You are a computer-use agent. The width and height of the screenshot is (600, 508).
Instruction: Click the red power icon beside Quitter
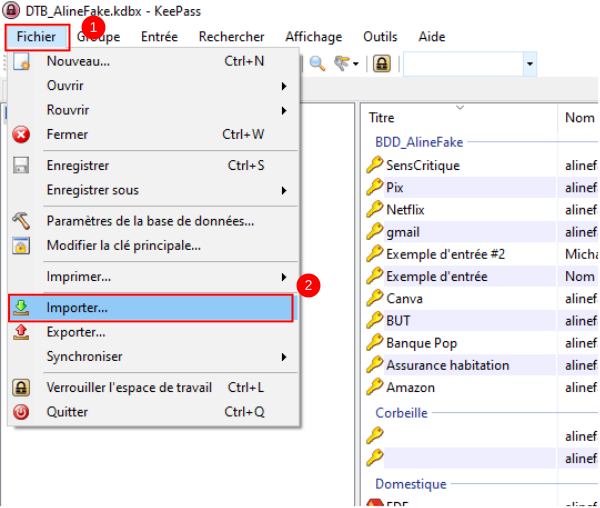click(x=21, y=412)
